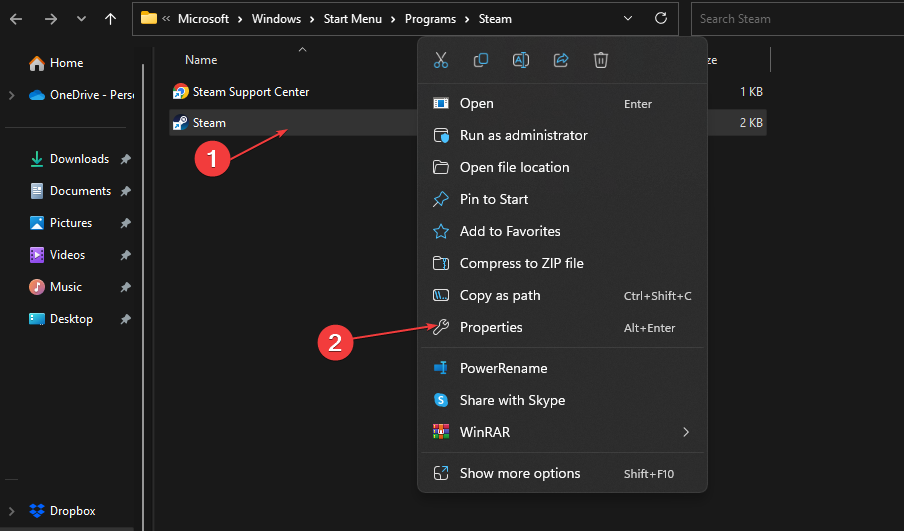Image resolution: width=904 pixels, height=531 pixels.
Task: Expand the Dropbox tree node
Action: (12, 511)
